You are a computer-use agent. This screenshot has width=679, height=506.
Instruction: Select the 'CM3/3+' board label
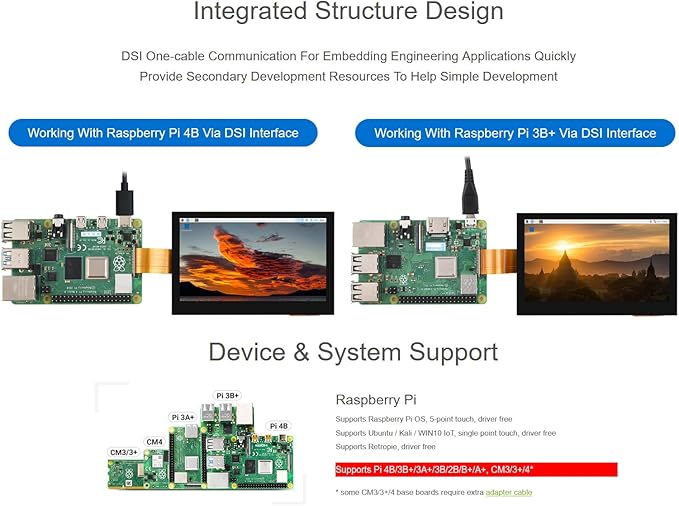(x=124, y=452)
